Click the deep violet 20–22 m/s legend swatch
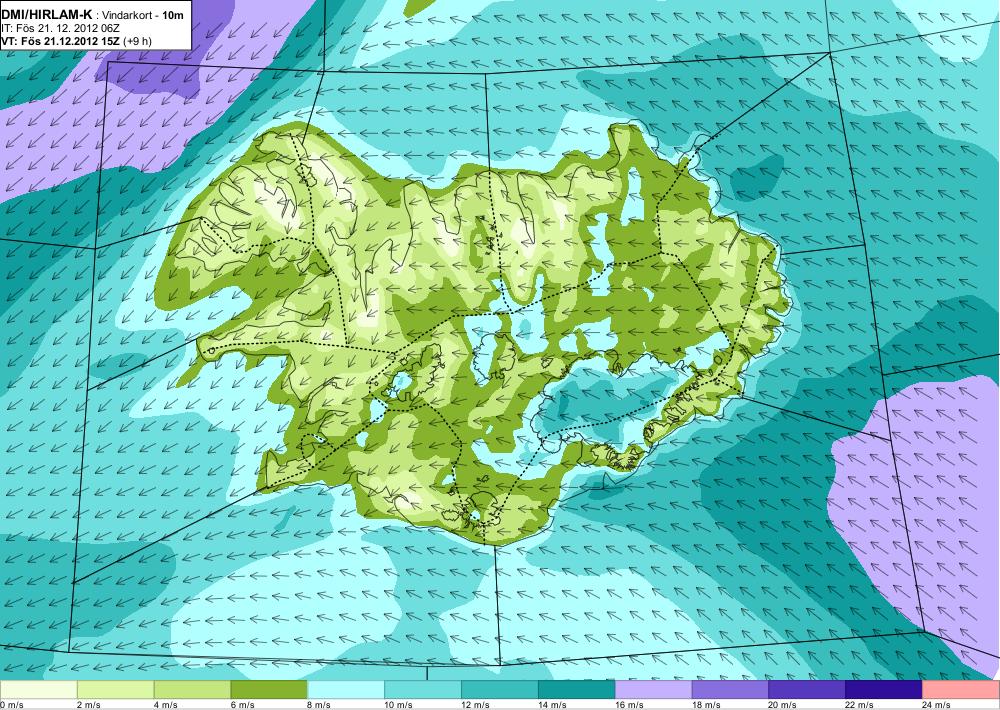Viewport: 1000px width, 710px height. (807, 690)
